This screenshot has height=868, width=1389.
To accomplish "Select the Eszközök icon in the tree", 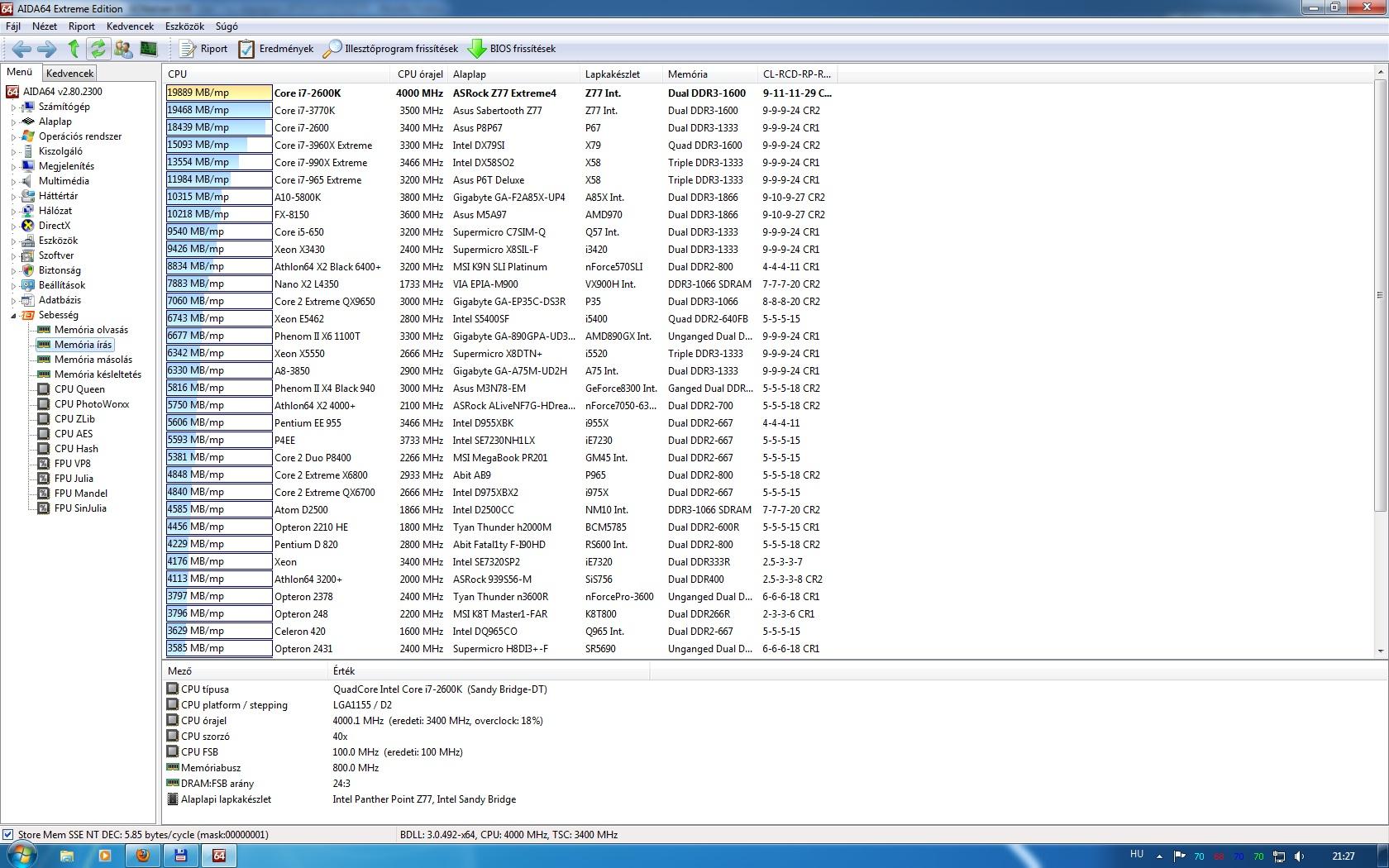I will 28,241.
